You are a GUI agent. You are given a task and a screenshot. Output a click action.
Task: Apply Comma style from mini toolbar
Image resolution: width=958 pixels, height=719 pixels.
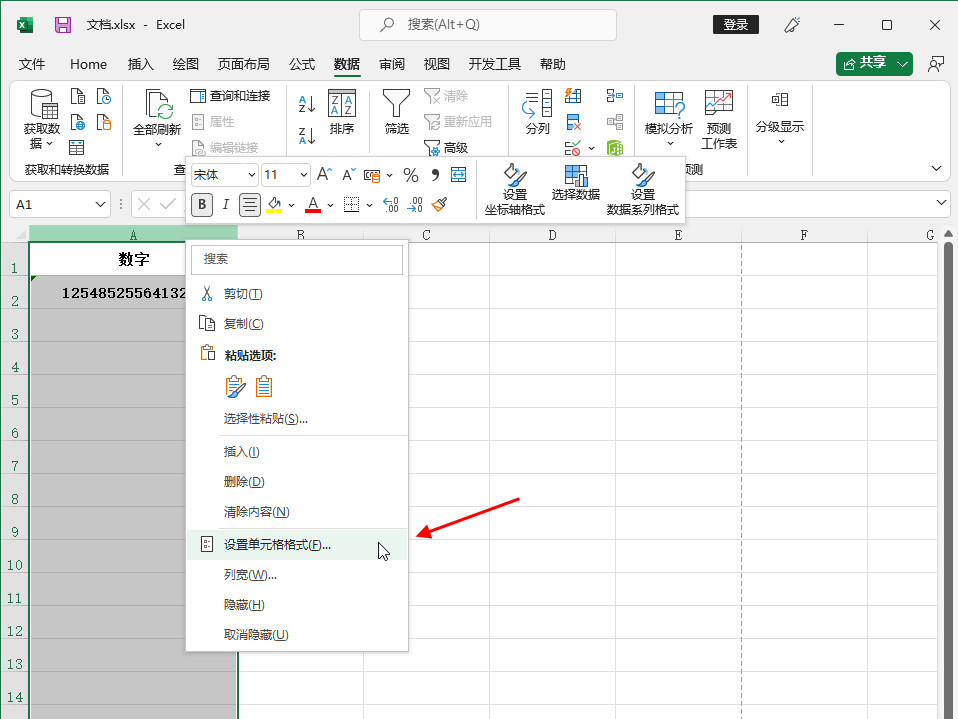(435, 175)
